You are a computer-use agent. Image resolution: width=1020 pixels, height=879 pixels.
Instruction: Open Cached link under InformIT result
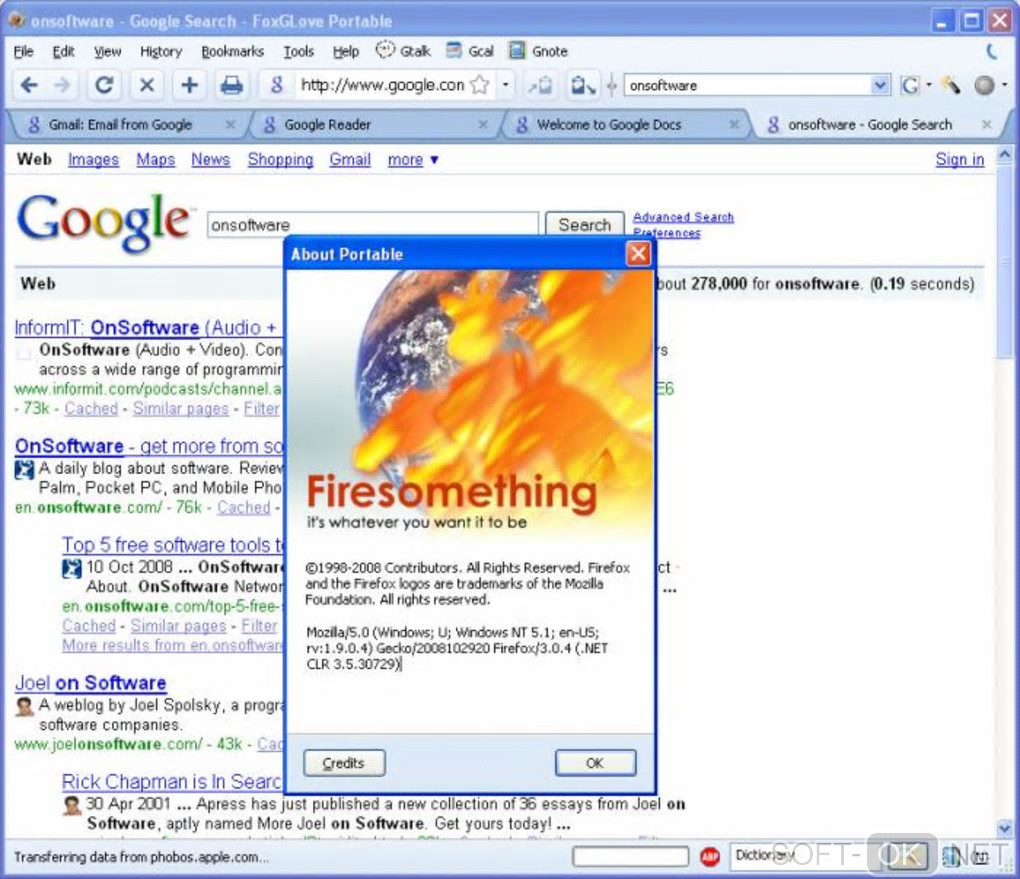tap(91, 409)
